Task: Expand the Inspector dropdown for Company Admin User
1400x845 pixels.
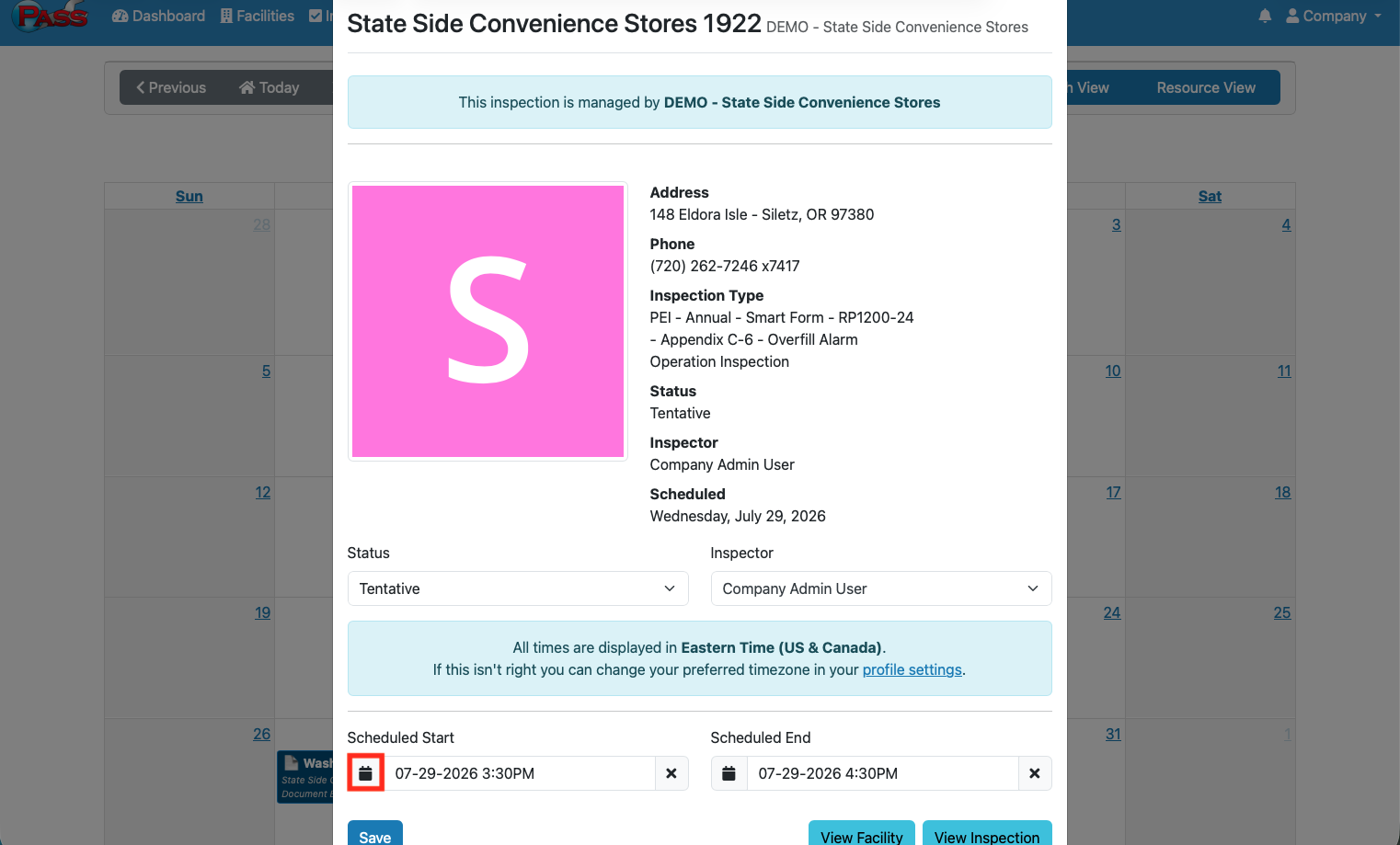Action: coord(881,588)
